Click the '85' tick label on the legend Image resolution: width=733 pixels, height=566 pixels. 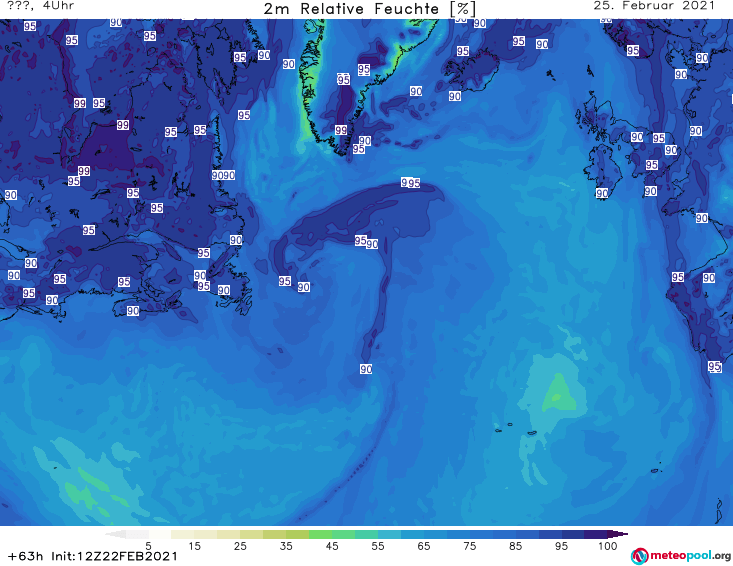(516, 546)
